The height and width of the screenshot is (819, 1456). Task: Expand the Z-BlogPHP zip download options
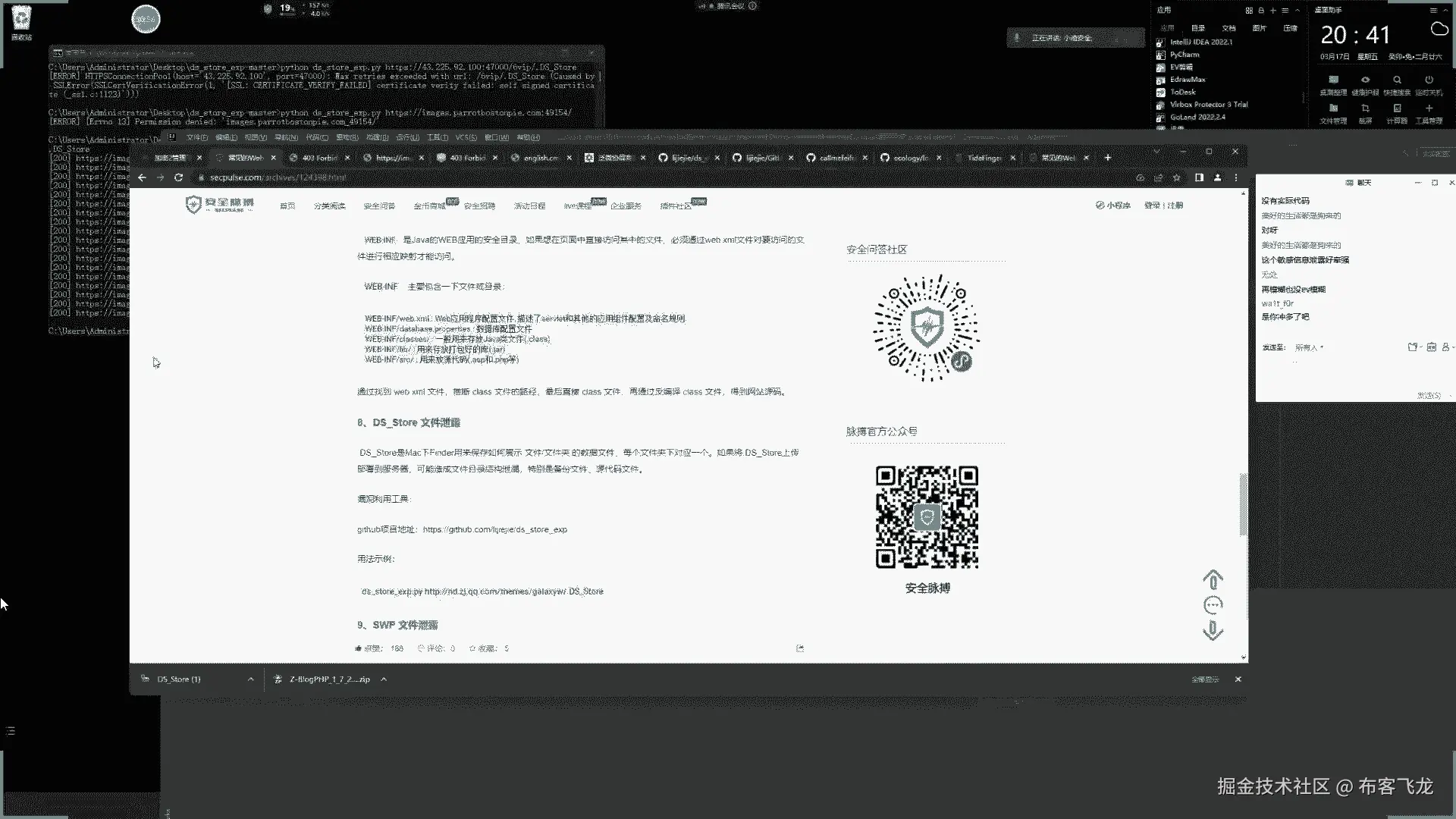[x=384, y=679]
